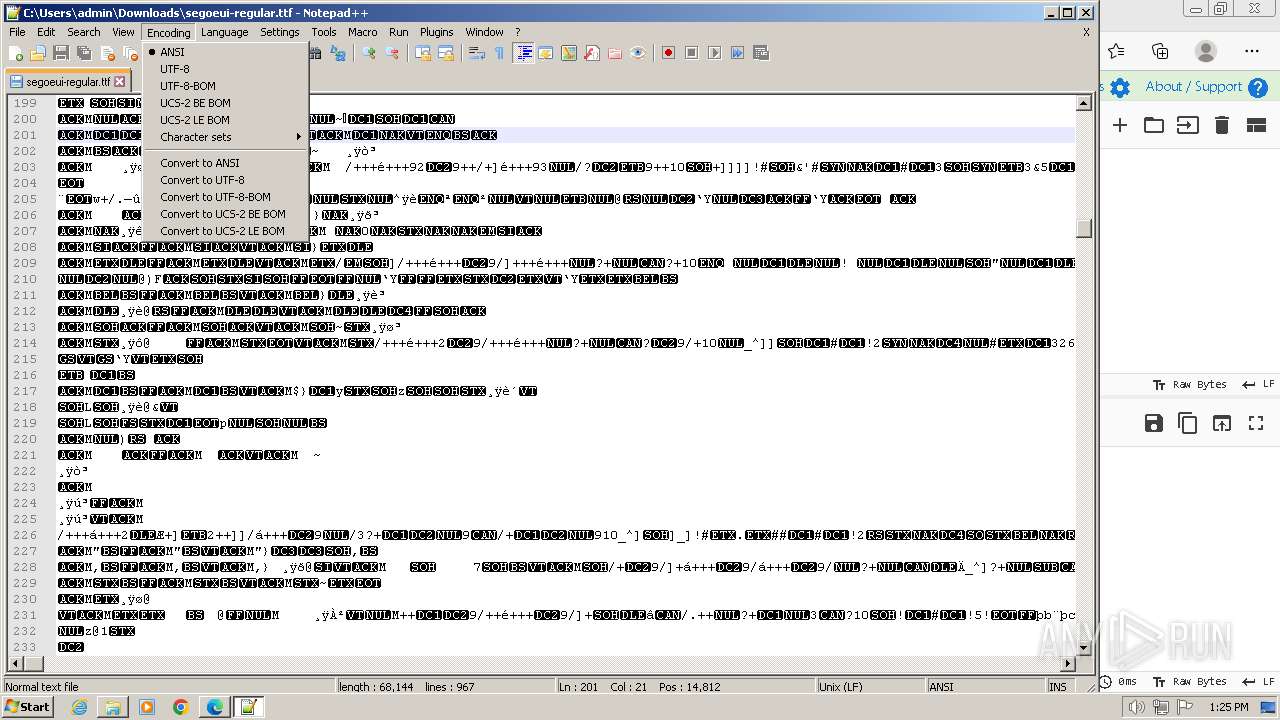
Task: Click the blue help question icon
Action: coord(1258,87)
